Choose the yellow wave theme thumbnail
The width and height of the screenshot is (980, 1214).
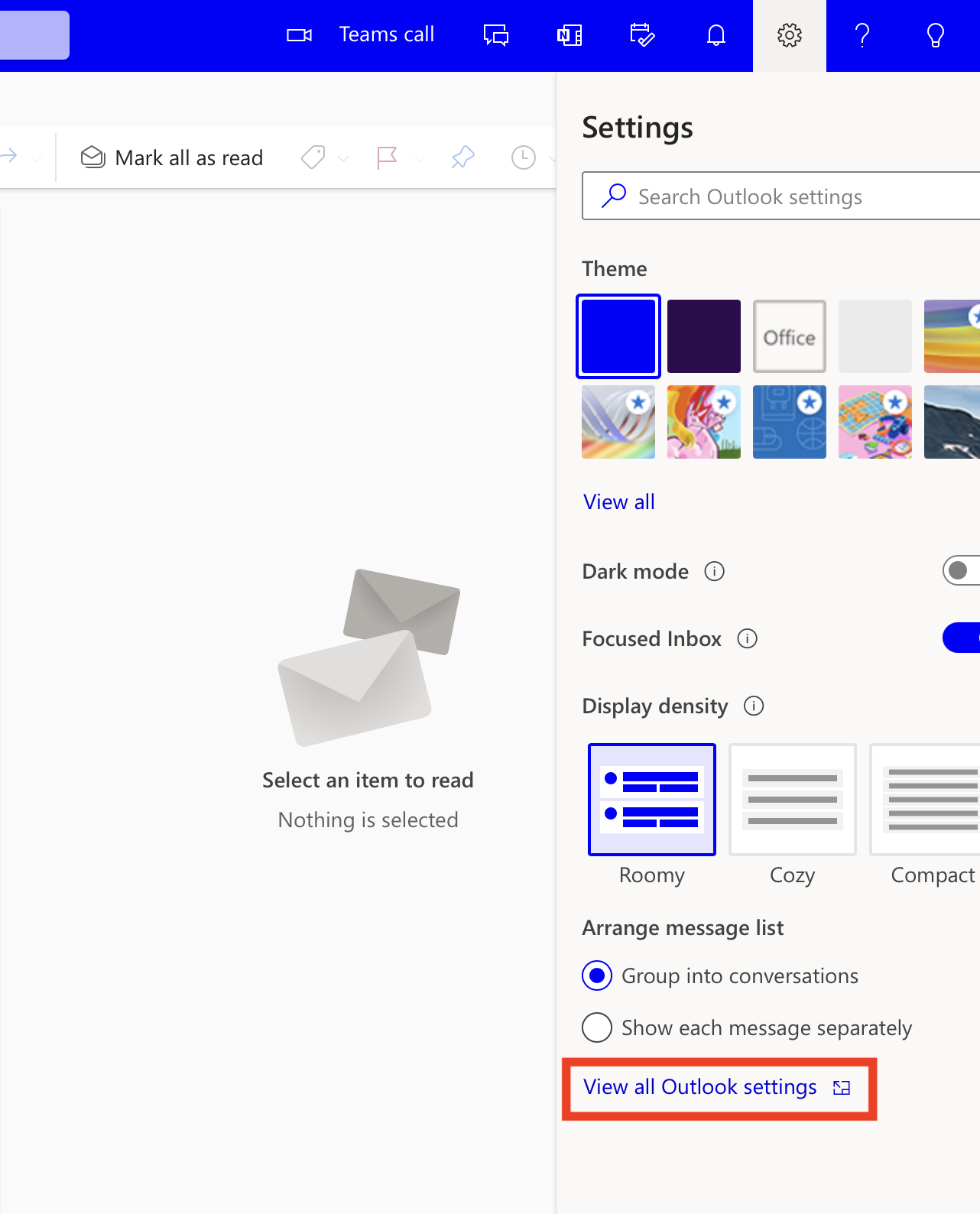[952, 336]
